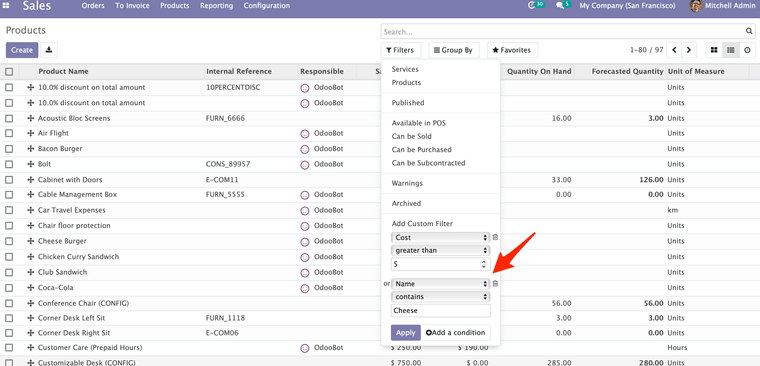Open the Cost field selector
Image resolution: width=760 pixels, height=366 pixels.
click(x=441, y=238)
